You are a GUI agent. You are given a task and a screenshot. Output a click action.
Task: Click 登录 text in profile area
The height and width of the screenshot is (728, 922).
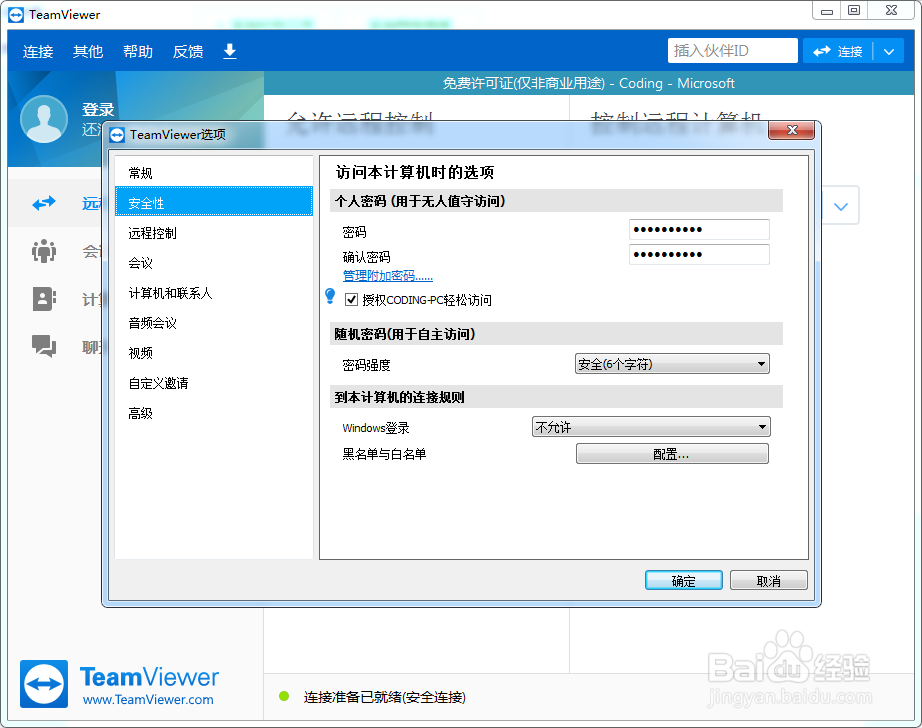[x=98, y=109]
